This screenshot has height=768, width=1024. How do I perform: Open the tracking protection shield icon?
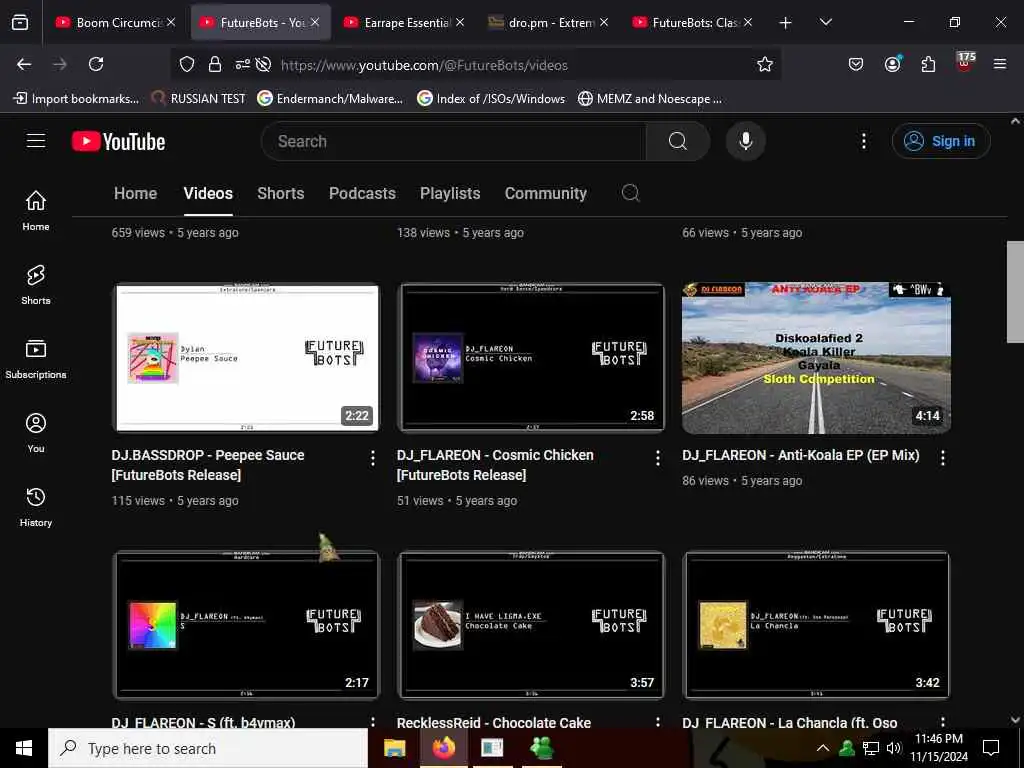click(187, 65)
